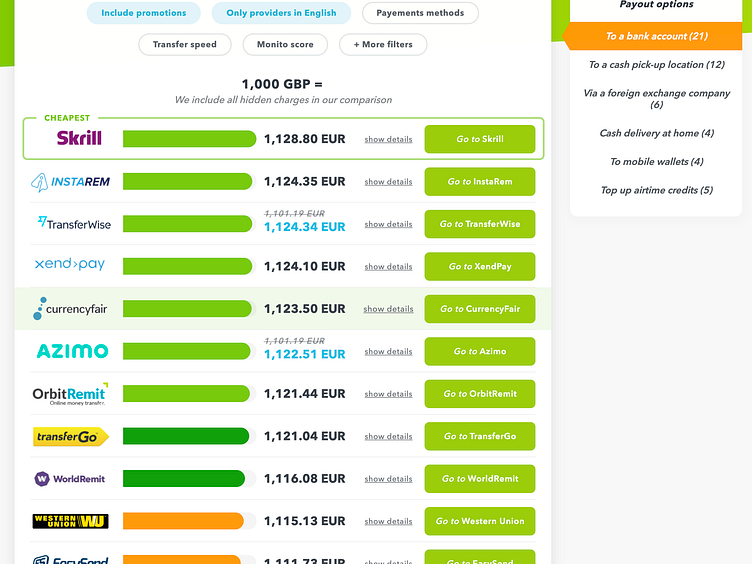Click the Skrill provider logo

pos(79,139)
